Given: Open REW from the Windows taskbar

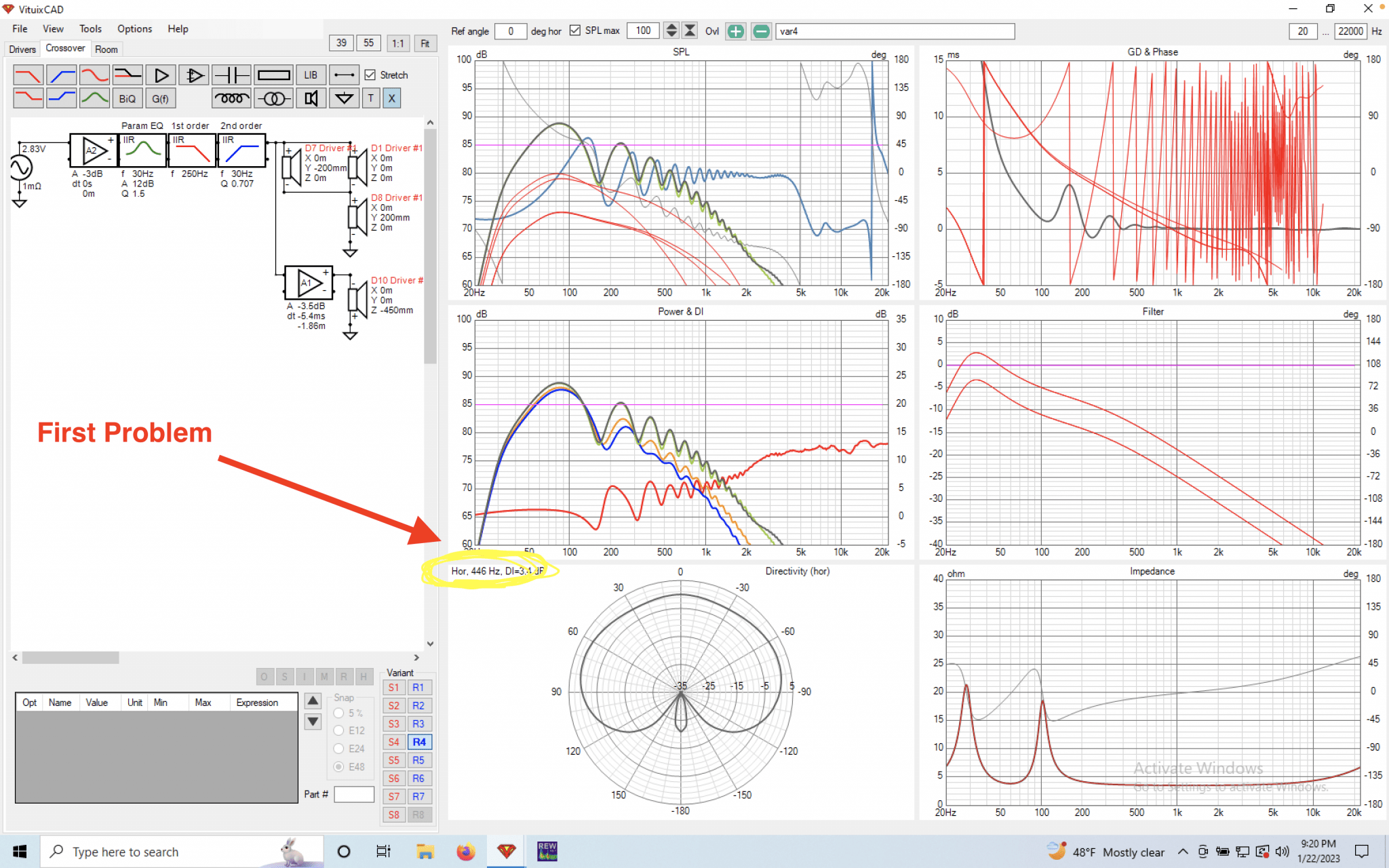Looking at the screenshot, I should 547,851.
